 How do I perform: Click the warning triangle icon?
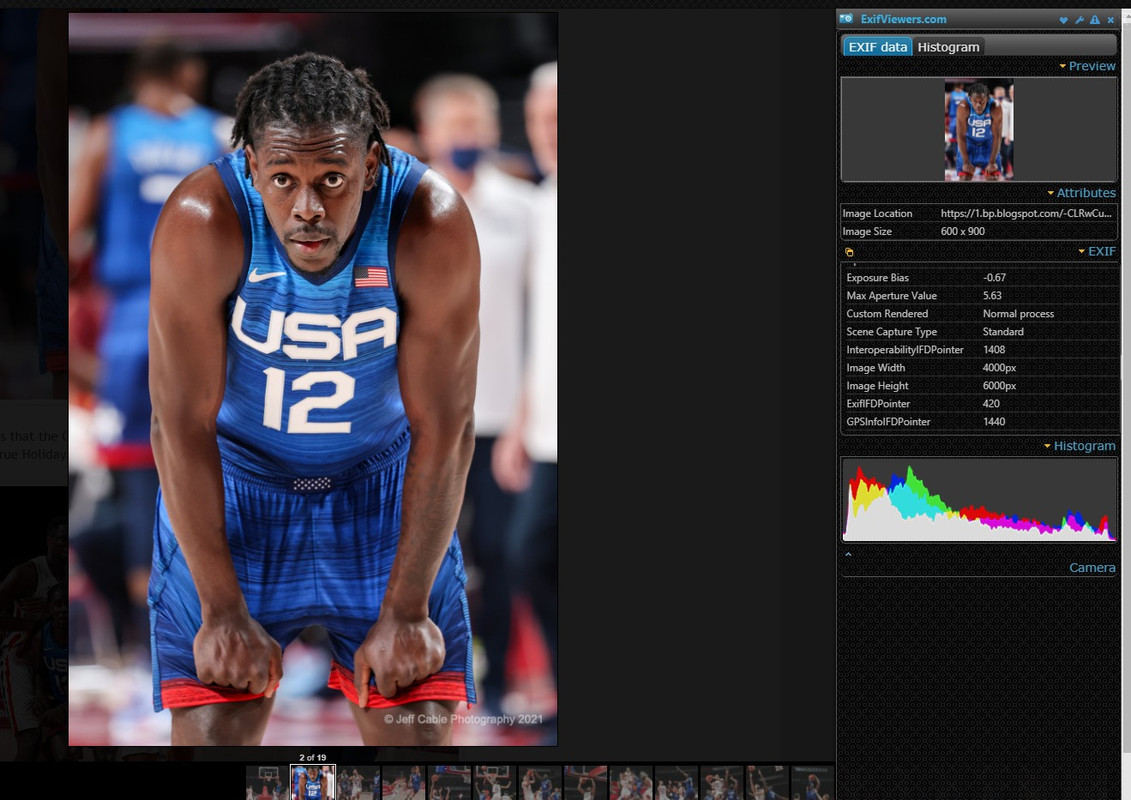coord(1095,20)
